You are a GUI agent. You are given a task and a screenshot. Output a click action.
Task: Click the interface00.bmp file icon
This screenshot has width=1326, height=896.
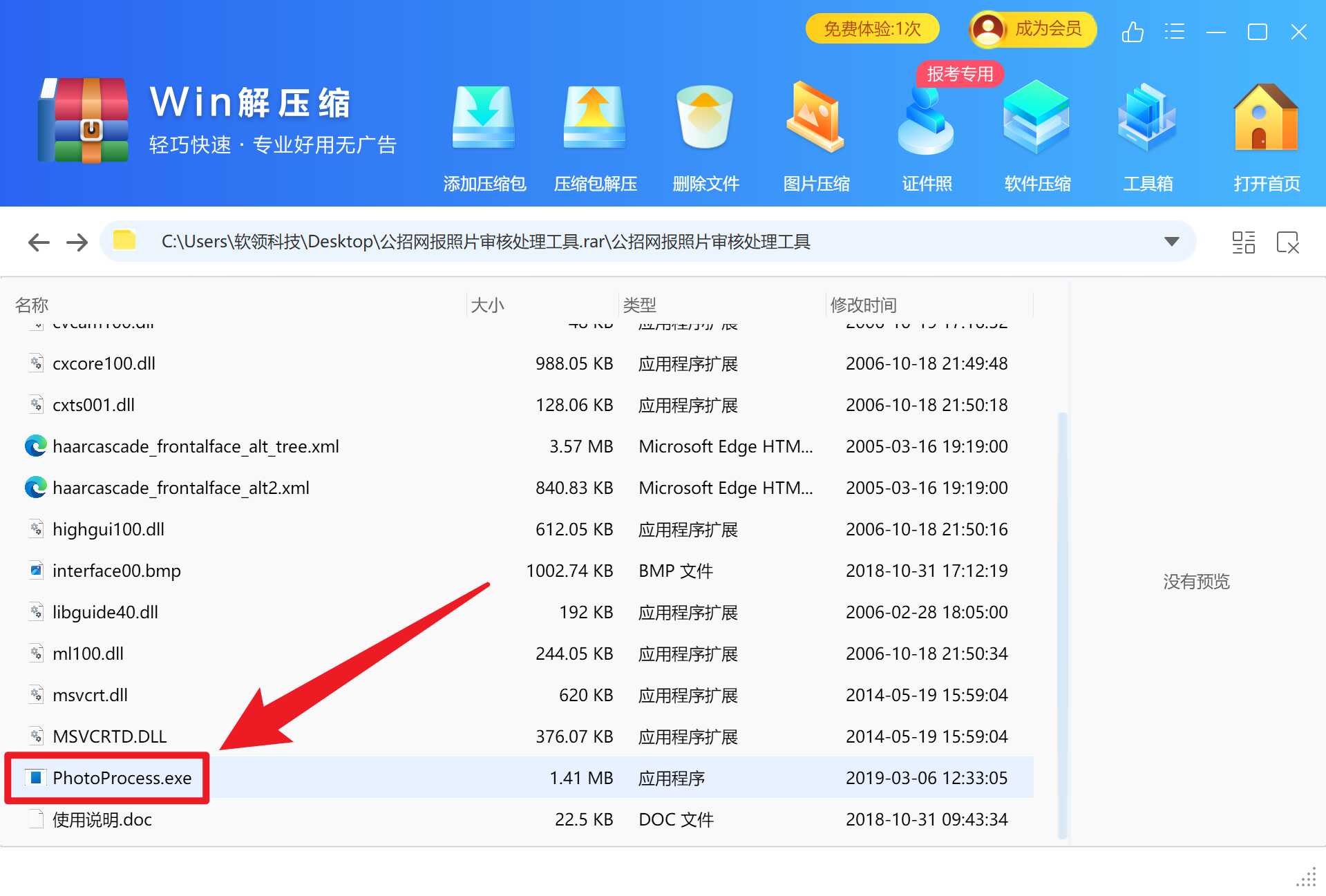click(x=36, y=571)
